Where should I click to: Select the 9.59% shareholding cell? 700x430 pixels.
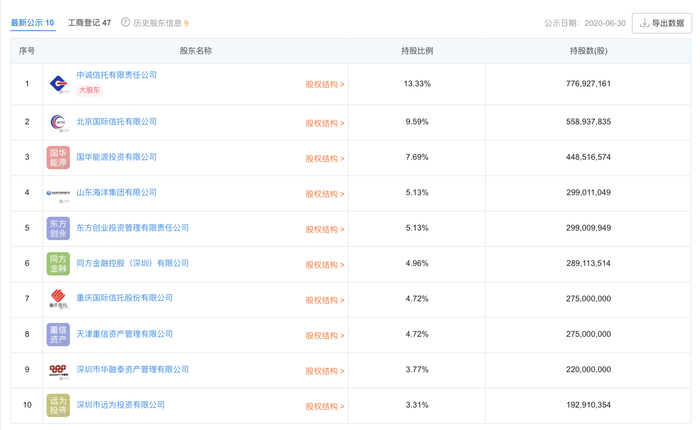(417, 121)
